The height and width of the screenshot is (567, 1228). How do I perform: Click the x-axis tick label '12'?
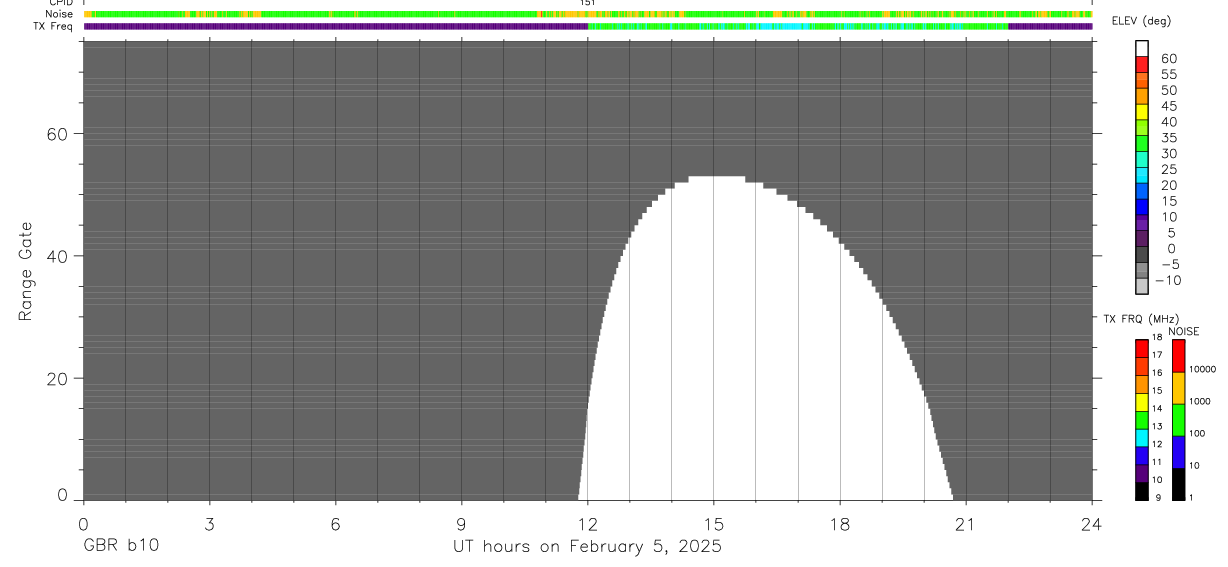(x=587, y=524)
